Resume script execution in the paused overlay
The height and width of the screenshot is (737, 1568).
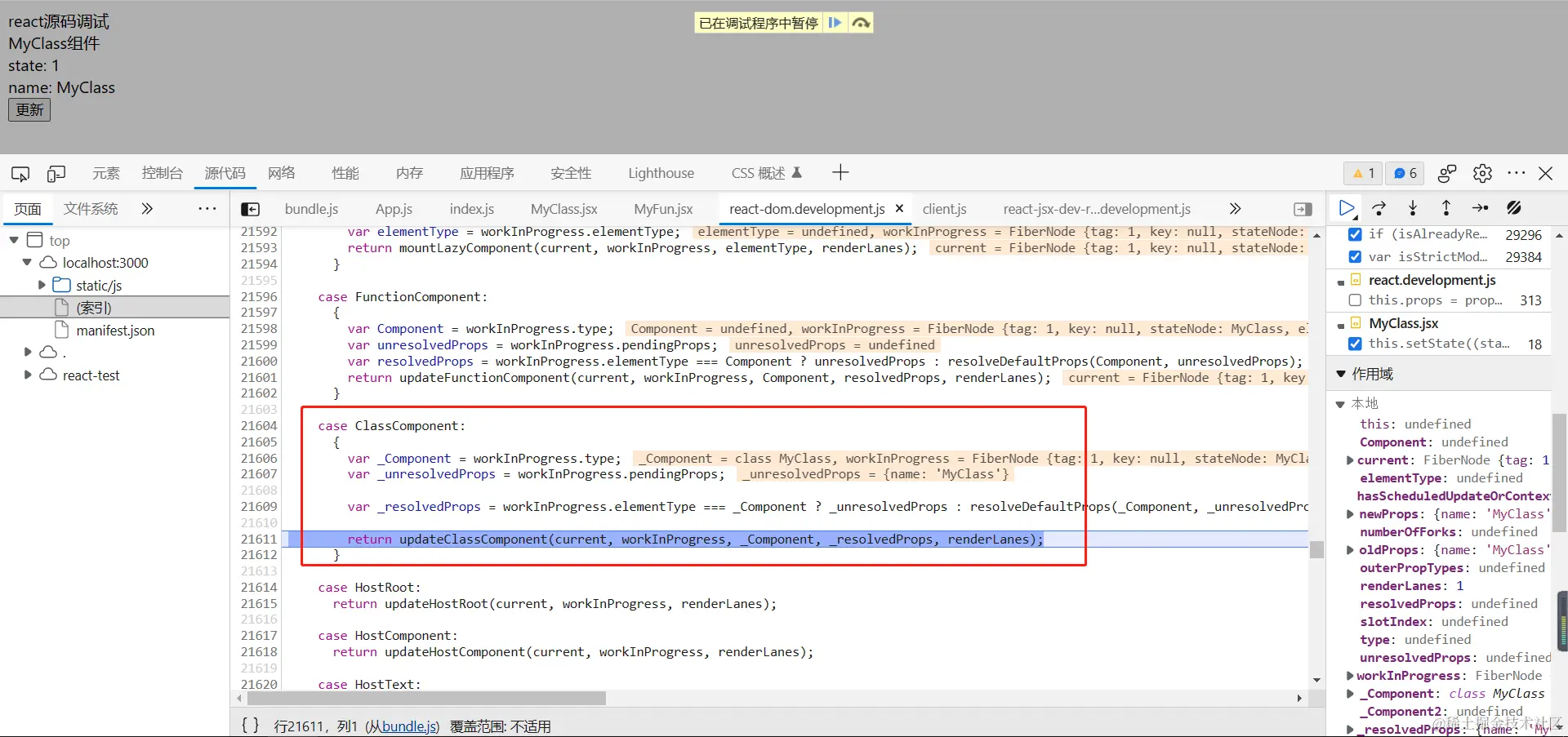tap(835, 23)
